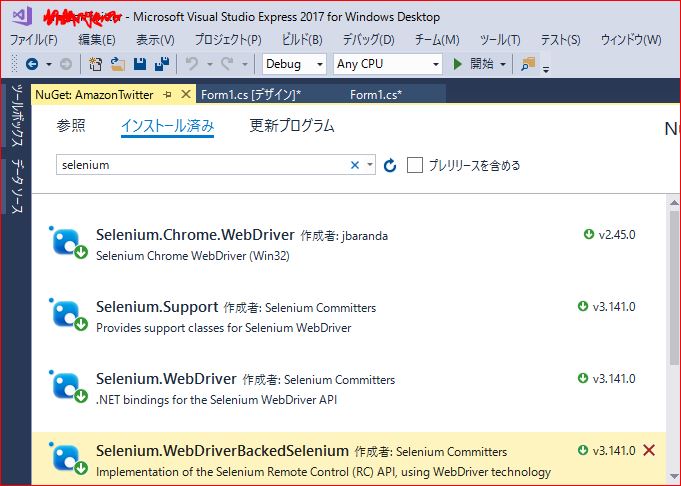Refresh the NuGet package list
The height and width of the screenshot is (486, 681).
(x=390, y=165)
